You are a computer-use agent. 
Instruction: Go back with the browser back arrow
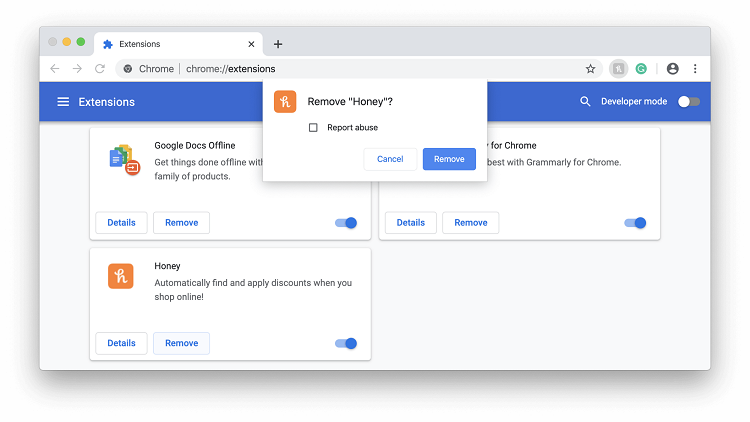(x=55, y=69)
